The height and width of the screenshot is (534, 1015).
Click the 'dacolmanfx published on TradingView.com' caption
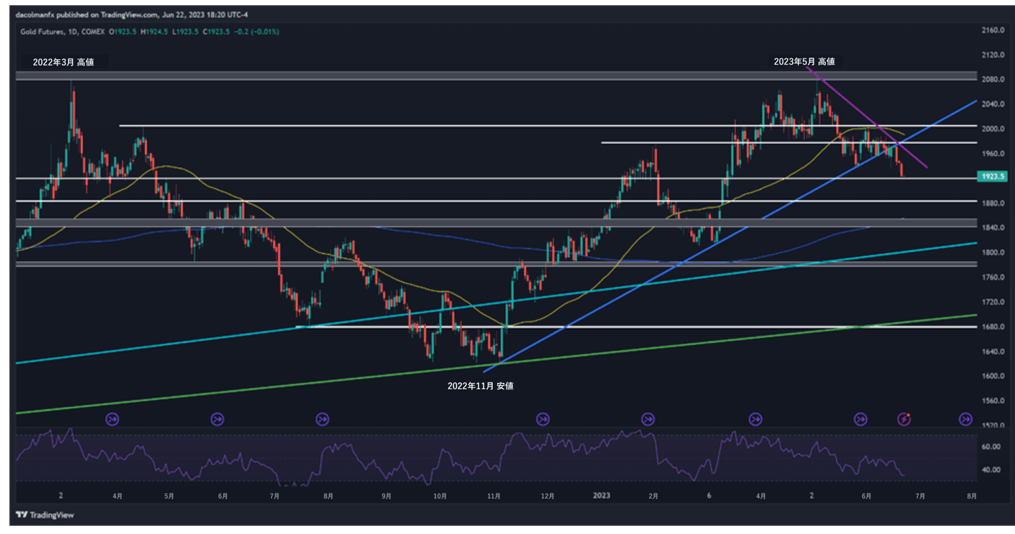[x=87, y=14]
